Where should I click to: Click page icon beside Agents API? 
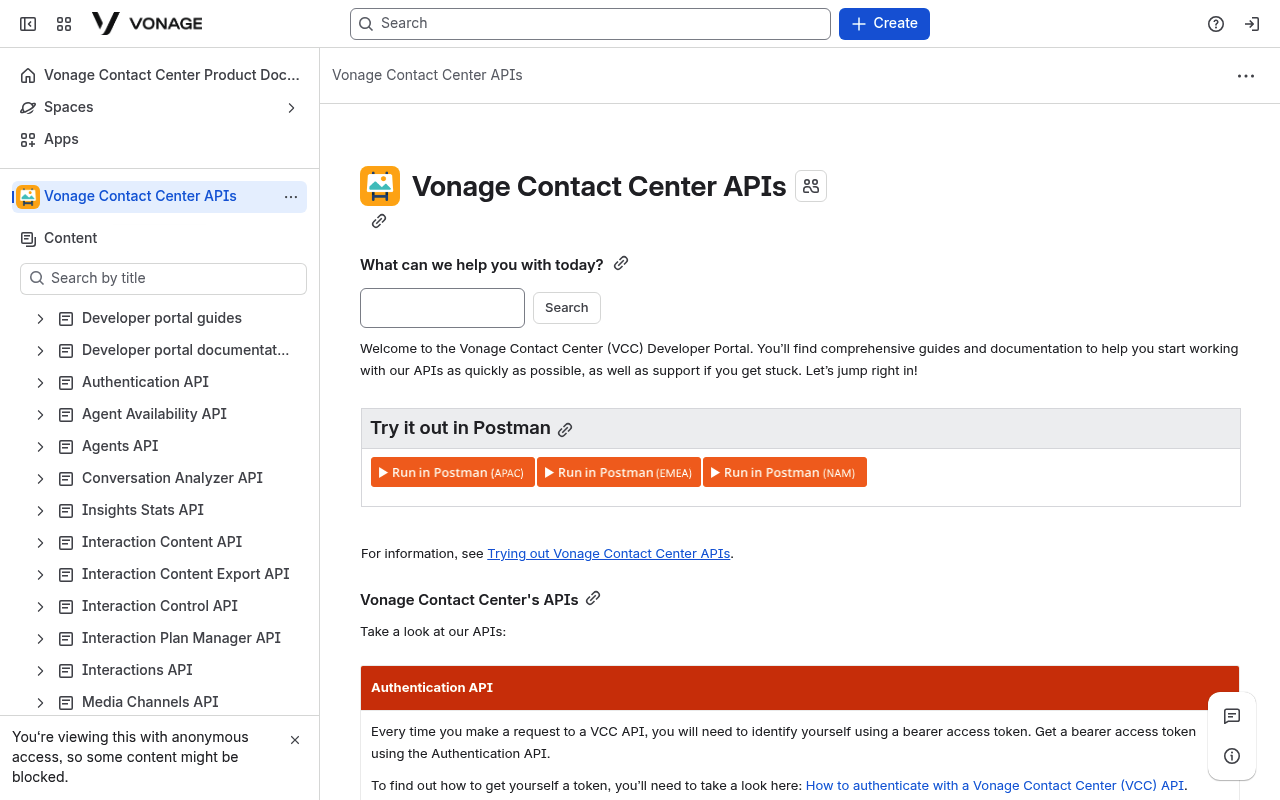coord(66,446)
